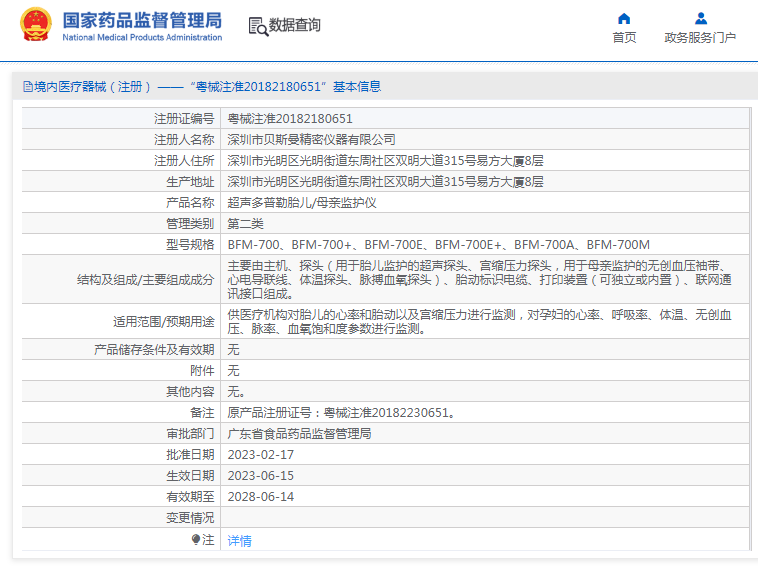This screenshot has height=570, width=758.
Task: Click the 无。 value for 其他内容
Action: 236,392
